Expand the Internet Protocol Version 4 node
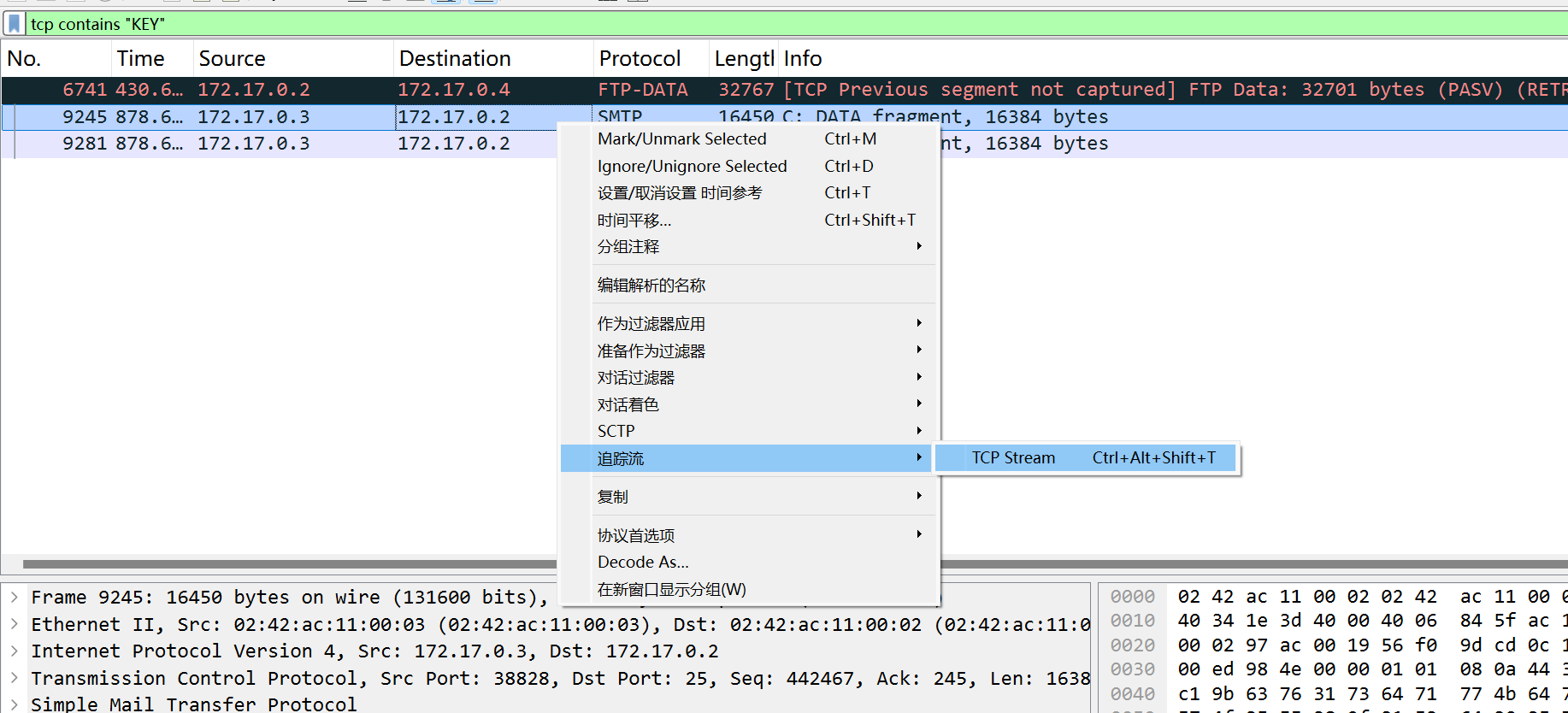This screenshot has width=1568, height=713. coord(15,651)
